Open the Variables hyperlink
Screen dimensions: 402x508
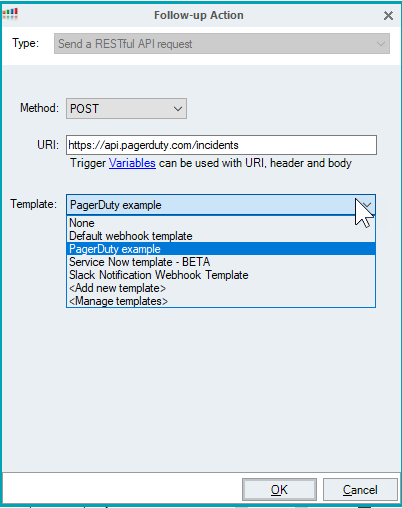point(132,163)
